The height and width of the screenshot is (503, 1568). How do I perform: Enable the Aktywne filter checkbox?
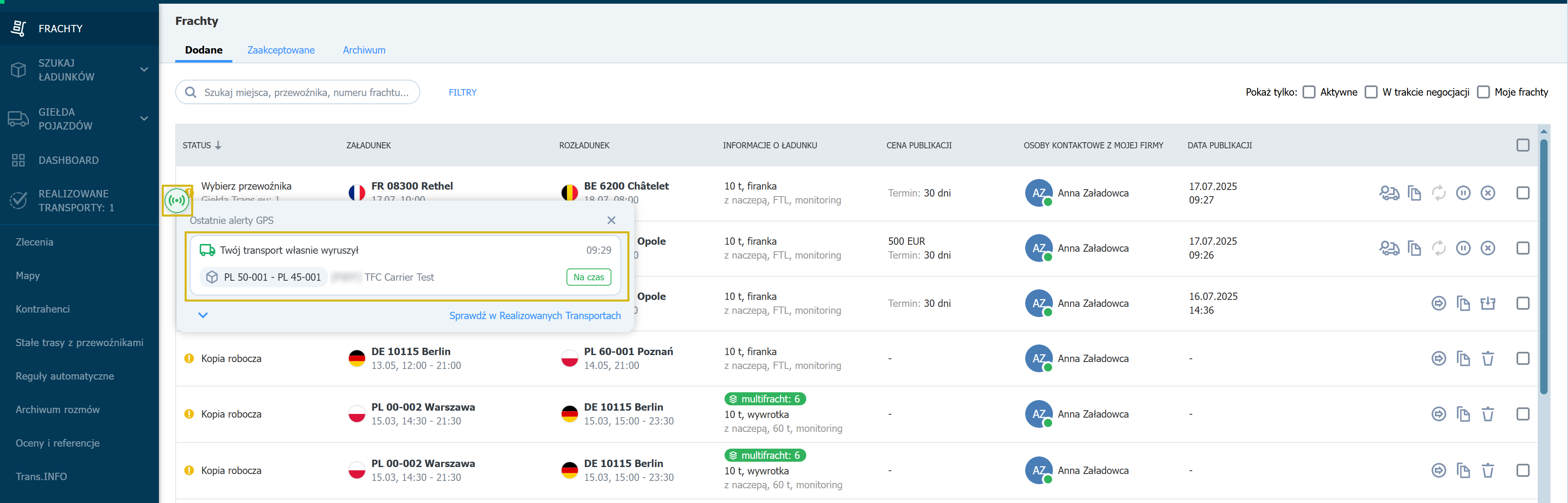(1309, 92)
